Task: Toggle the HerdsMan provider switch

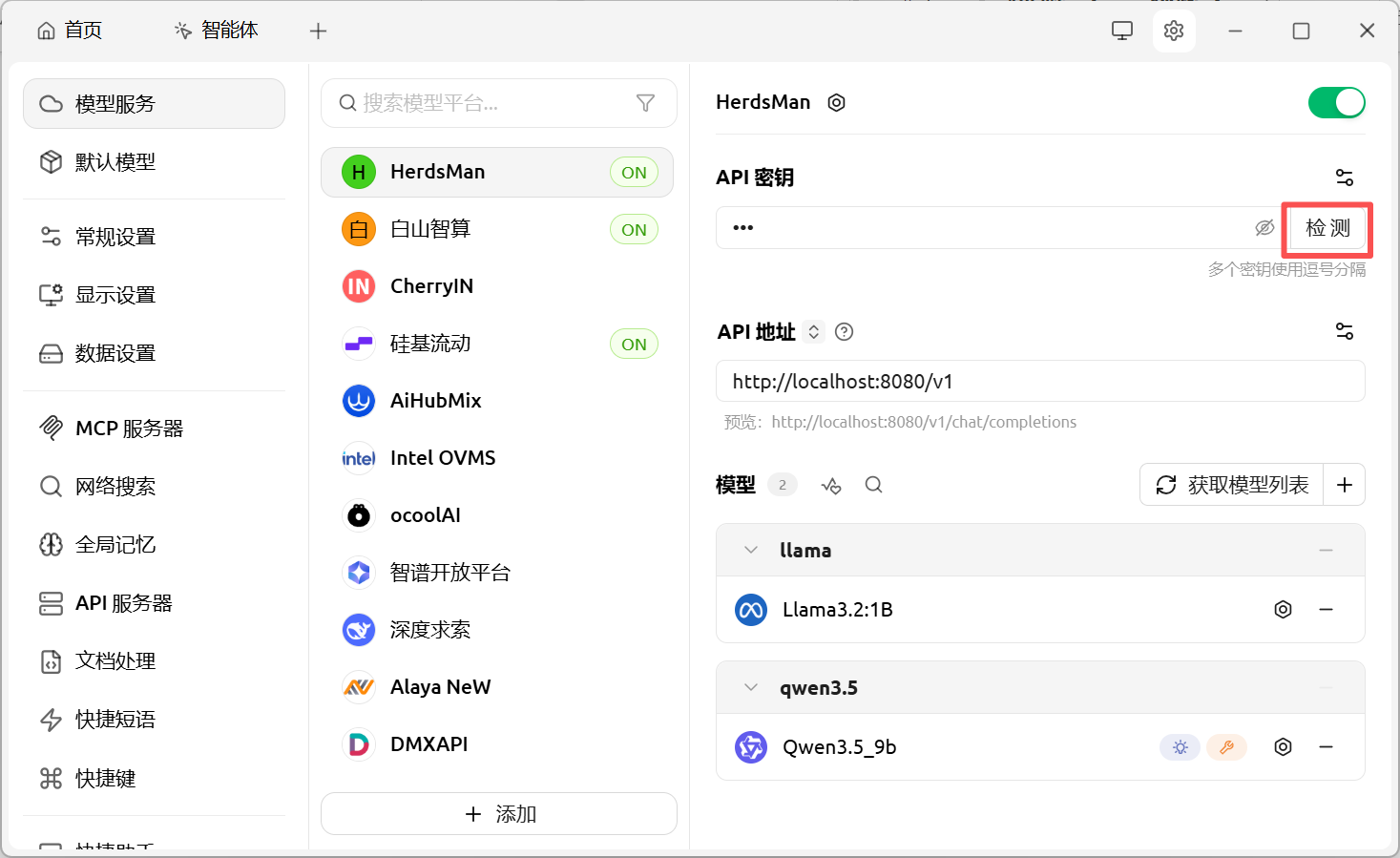Action: tap(1336, 102)
